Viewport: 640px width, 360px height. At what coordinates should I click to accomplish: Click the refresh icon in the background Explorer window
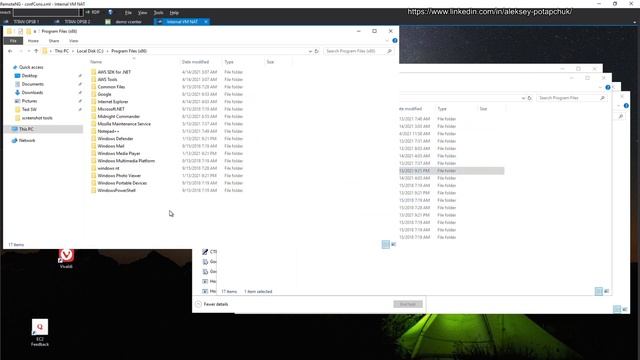[x=530, y=98]
